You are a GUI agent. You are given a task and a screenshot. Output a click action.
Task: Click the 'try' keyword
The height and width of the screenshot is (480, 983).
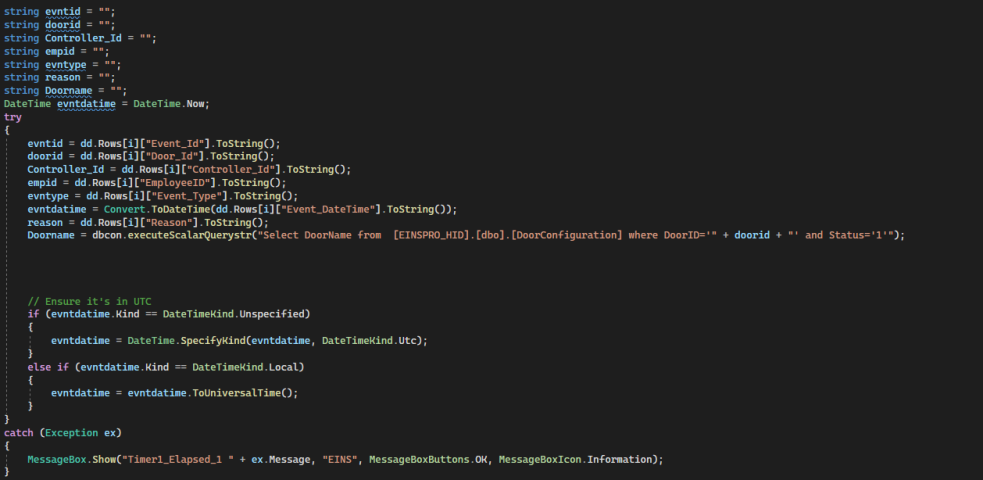click(x=13, y=117)
